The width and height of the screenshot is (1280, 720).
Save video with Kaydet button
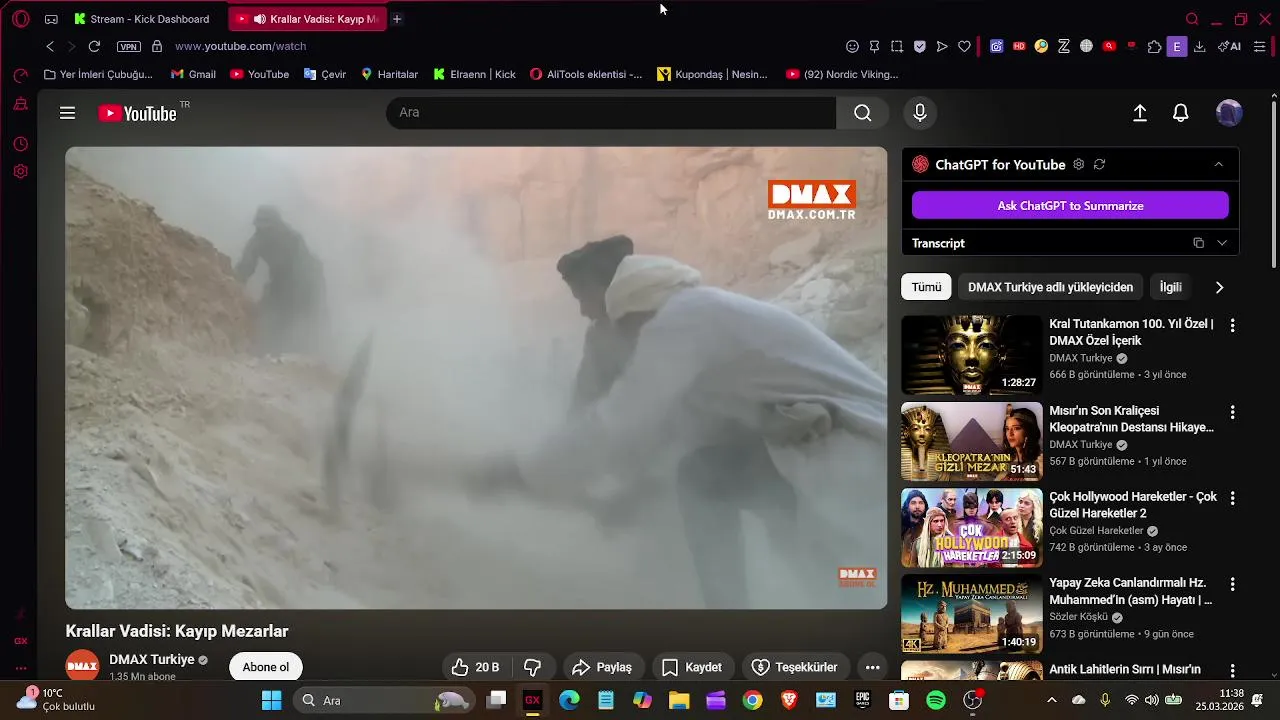tap(692, 667)
